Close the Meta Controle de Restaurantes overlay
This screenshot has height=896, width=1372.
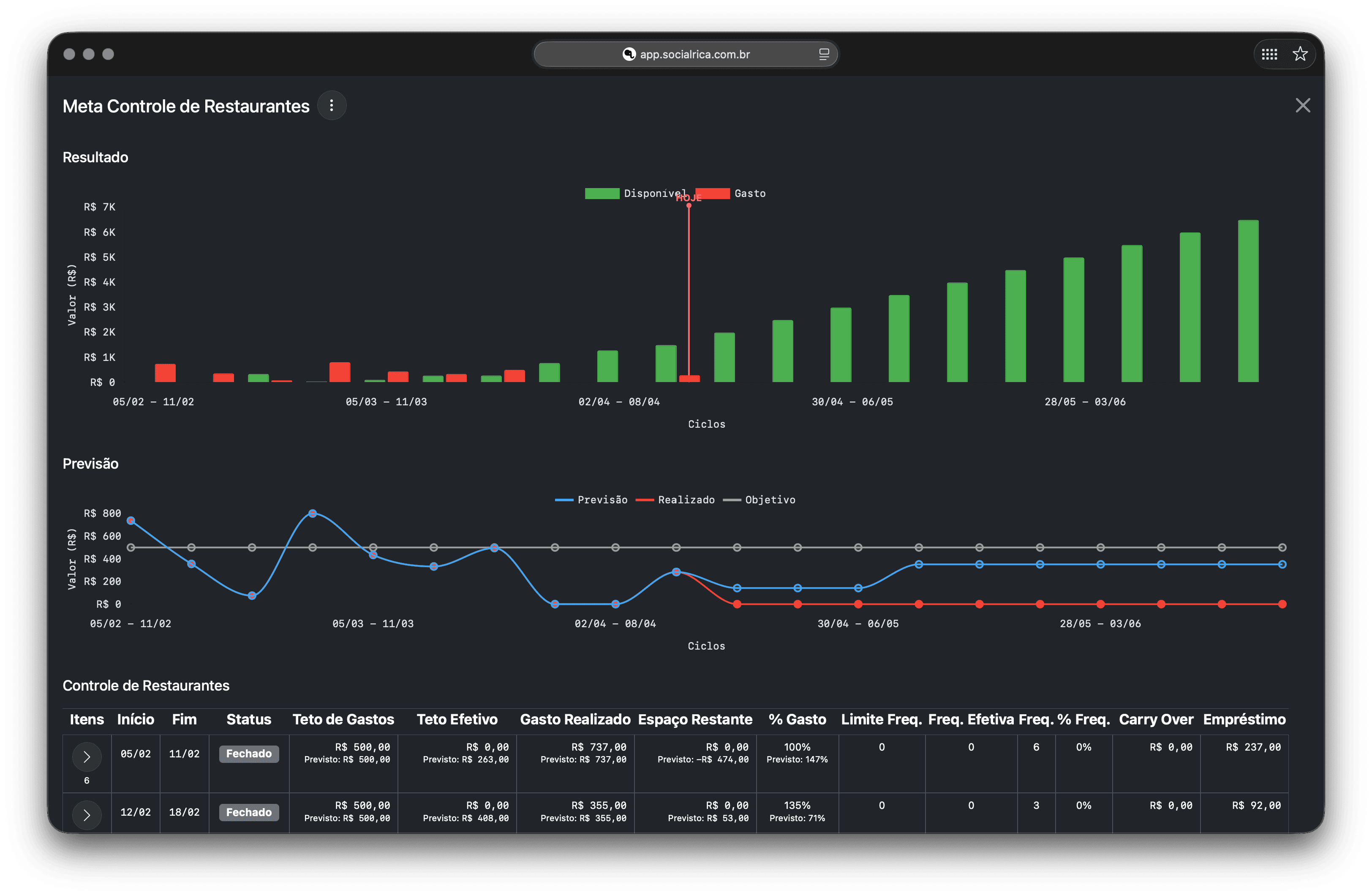pyautogui.click(x=1304, y=105)
